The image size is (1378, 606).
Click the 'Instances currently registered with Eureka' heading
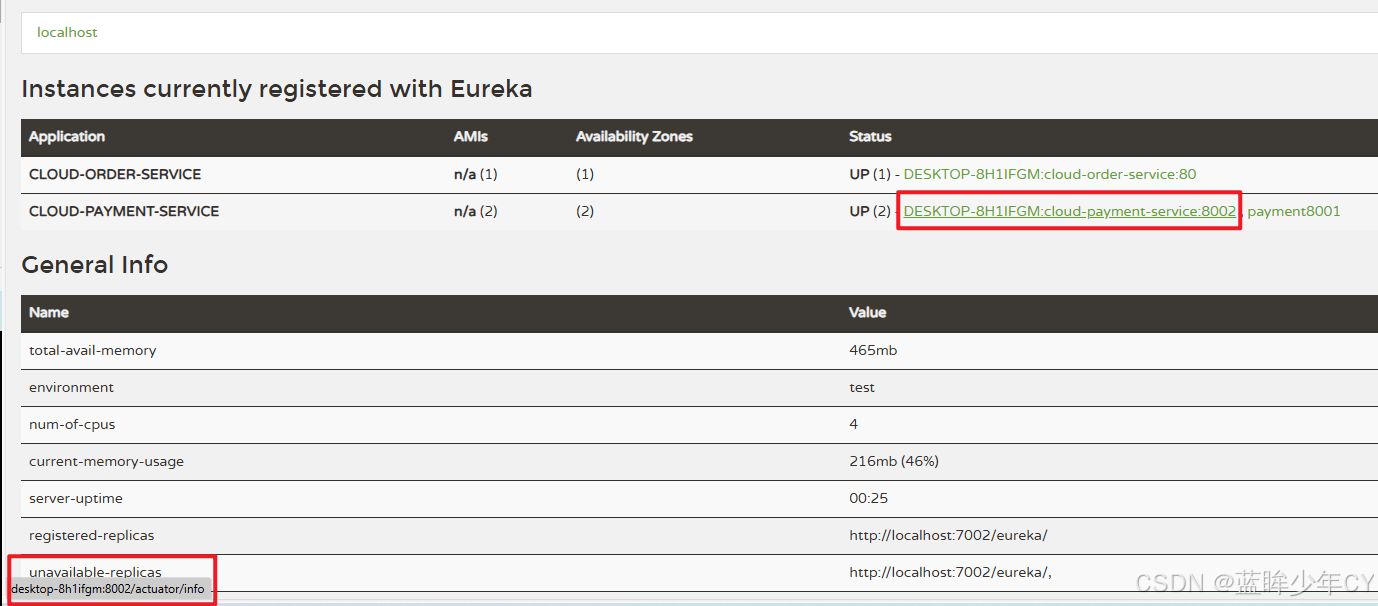coord(277,89)
